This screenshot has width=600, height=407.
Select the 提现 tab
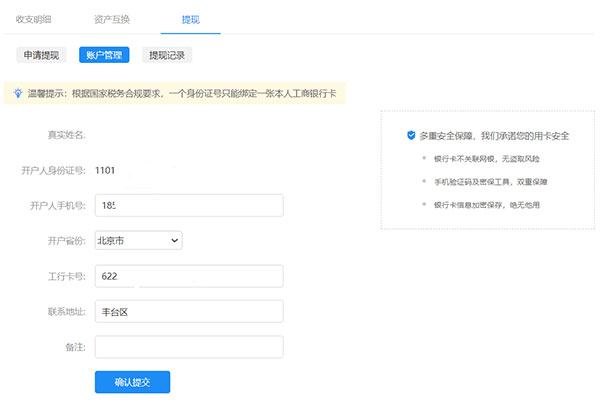click(190, 19)
